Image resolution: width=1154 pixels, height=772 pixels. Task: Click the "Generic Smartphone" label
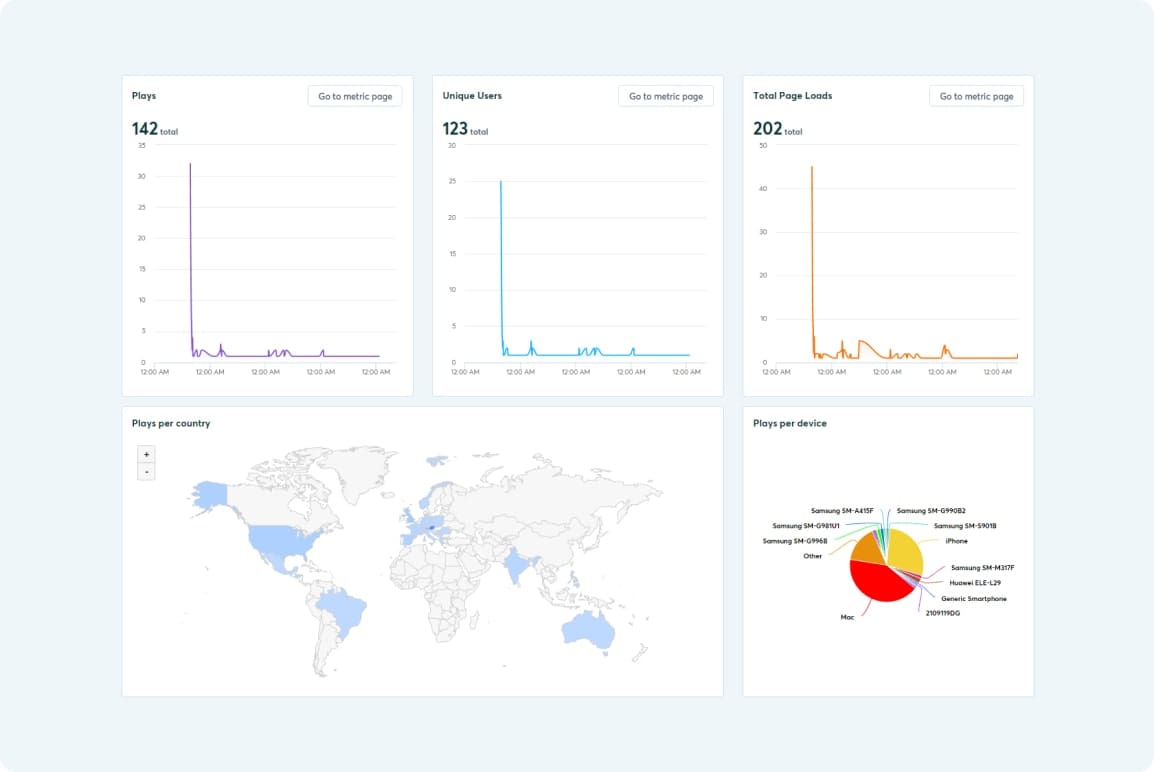[974, 599]
